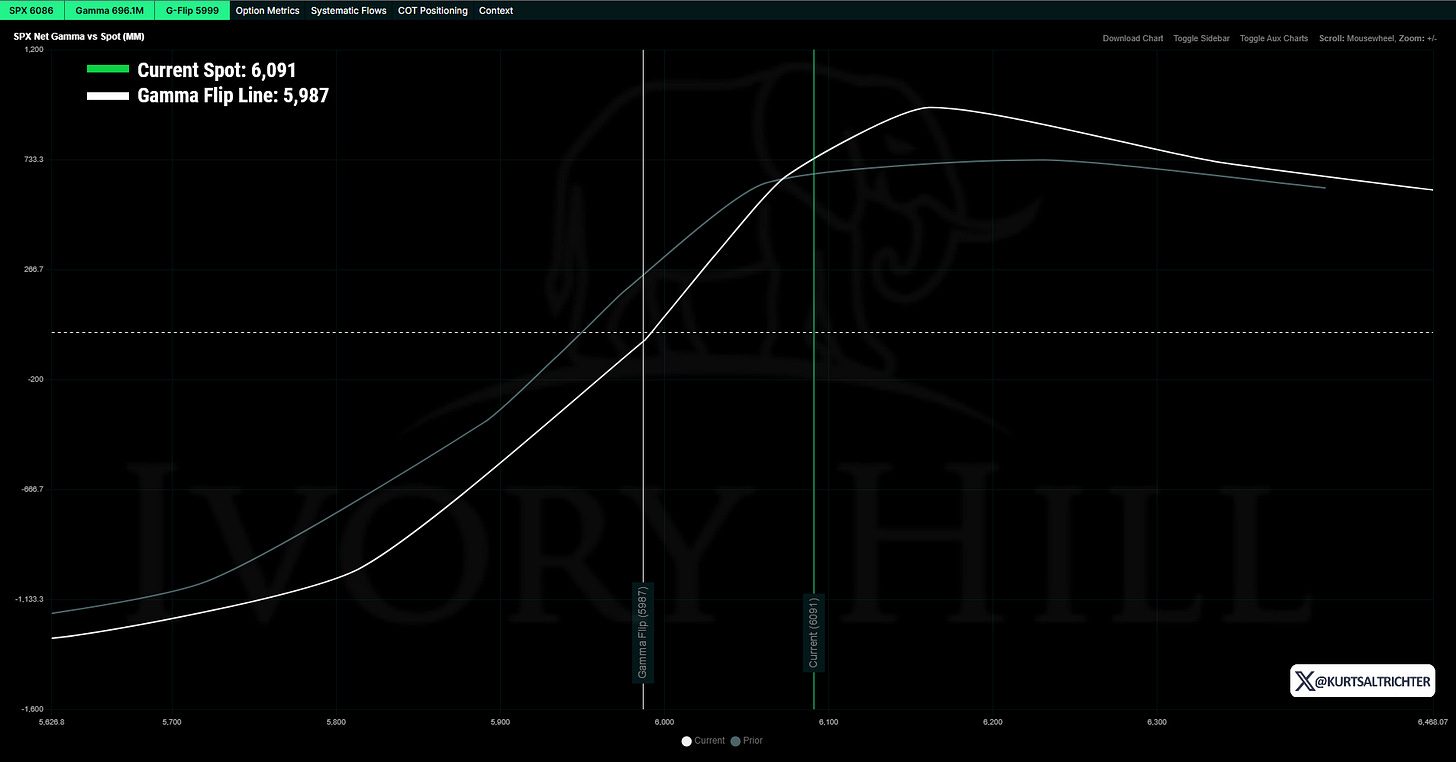Click the X logo in the @KURTSALTRICHTER badge
Image resolution: width=1456 pixels, height=762 pixels.
click(x=1304, y=682)
